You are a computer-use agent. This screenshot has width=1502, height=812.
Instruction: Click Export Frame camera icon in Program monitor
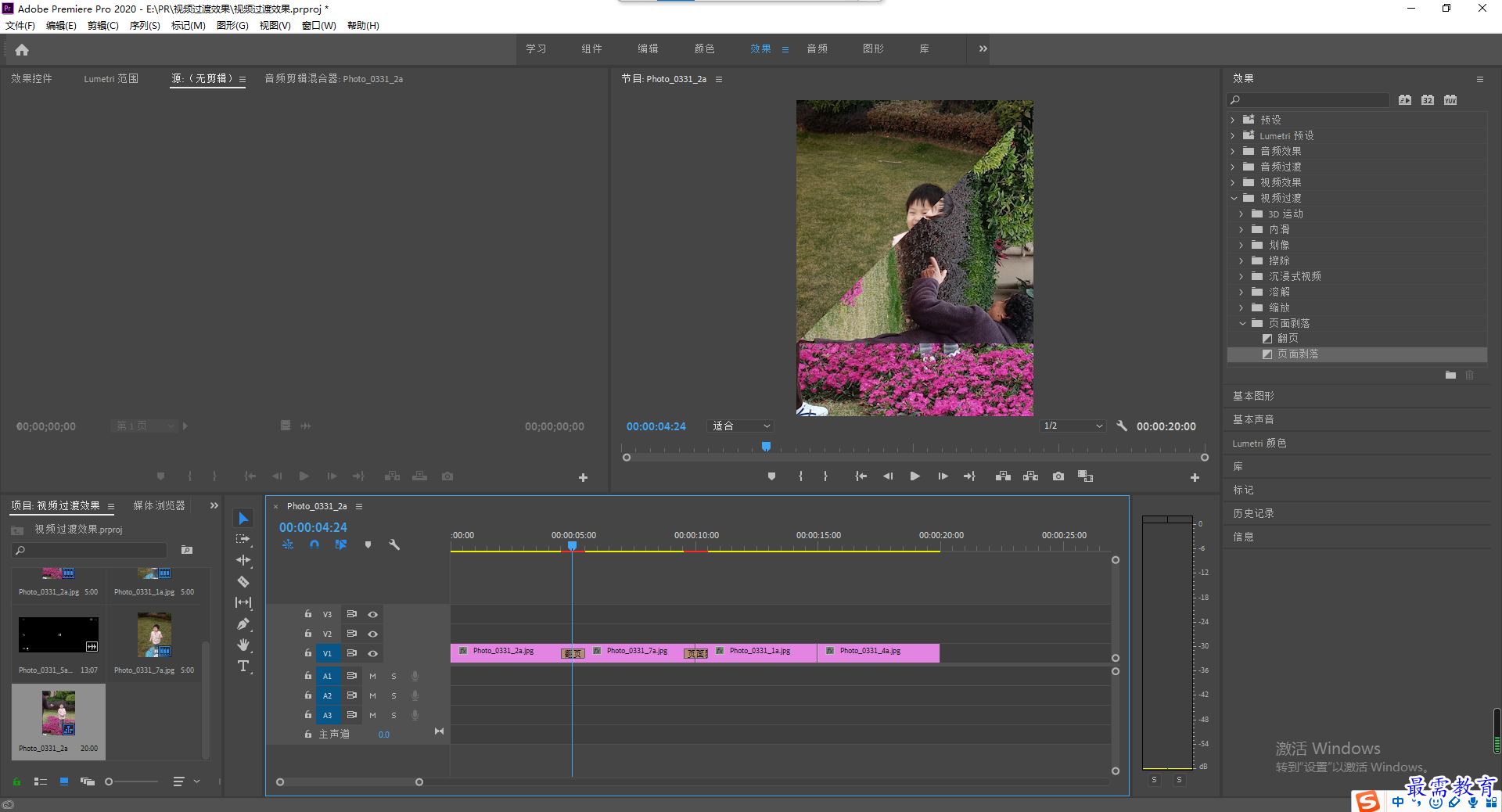1058,476
